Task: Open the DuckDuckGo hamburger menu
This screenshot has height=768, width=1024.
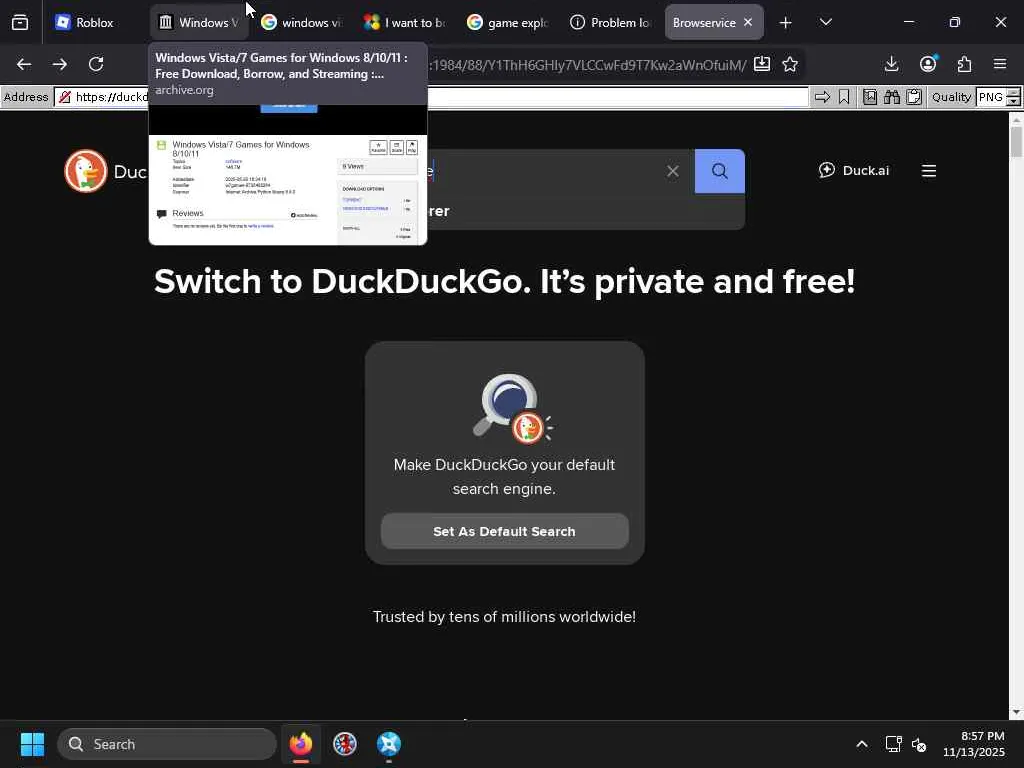Action: pos(929,171)
